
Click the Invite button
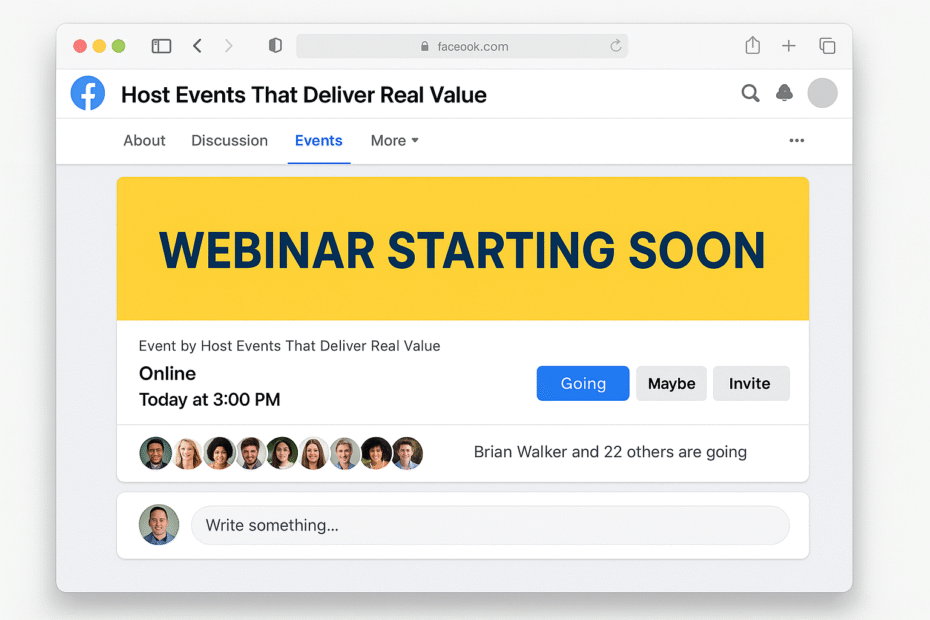(751, 383)
